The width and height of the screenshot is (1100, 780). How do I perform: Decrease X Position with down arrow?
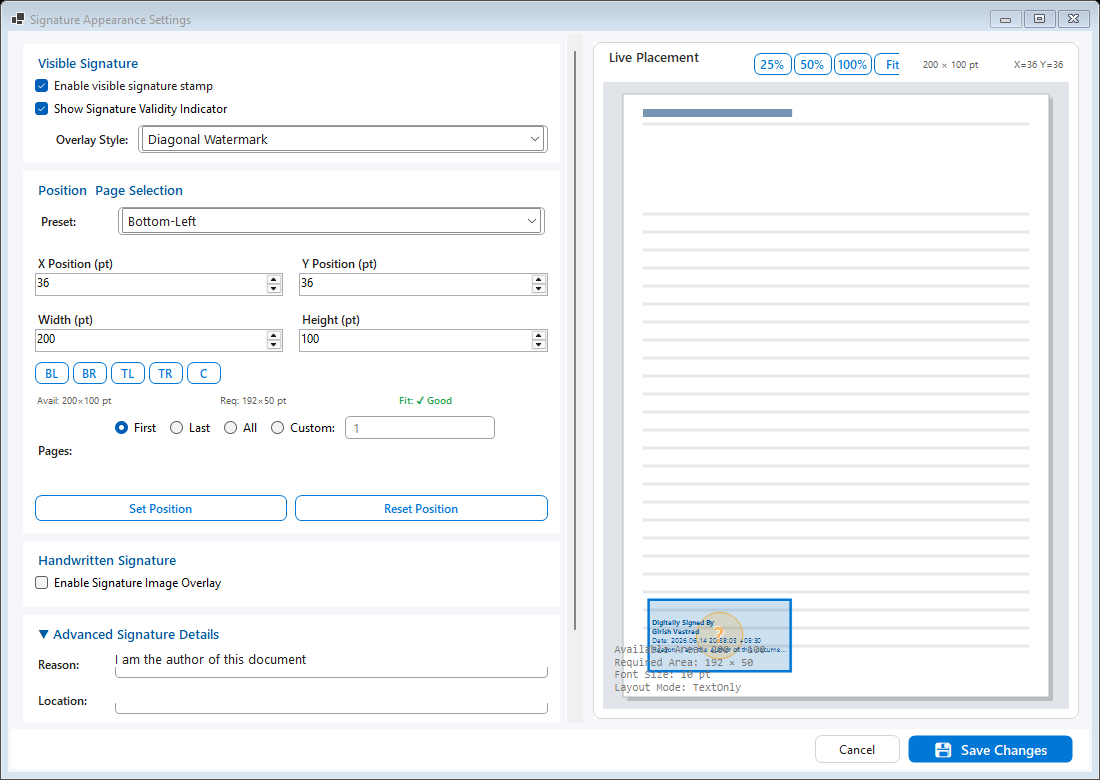[x=274, y=288]
